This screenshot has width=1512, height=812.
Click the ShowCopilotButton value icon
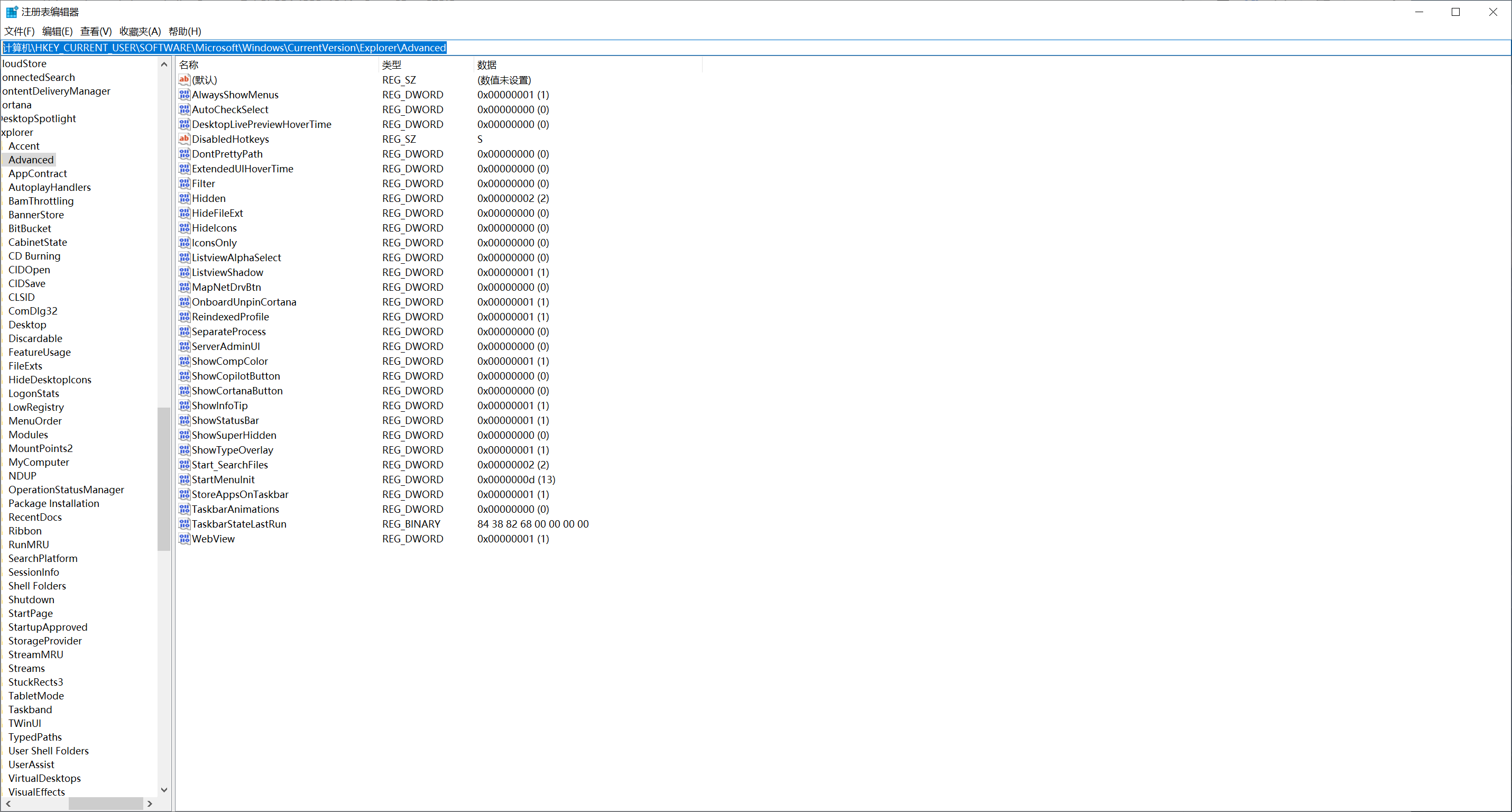pos(185,376)
